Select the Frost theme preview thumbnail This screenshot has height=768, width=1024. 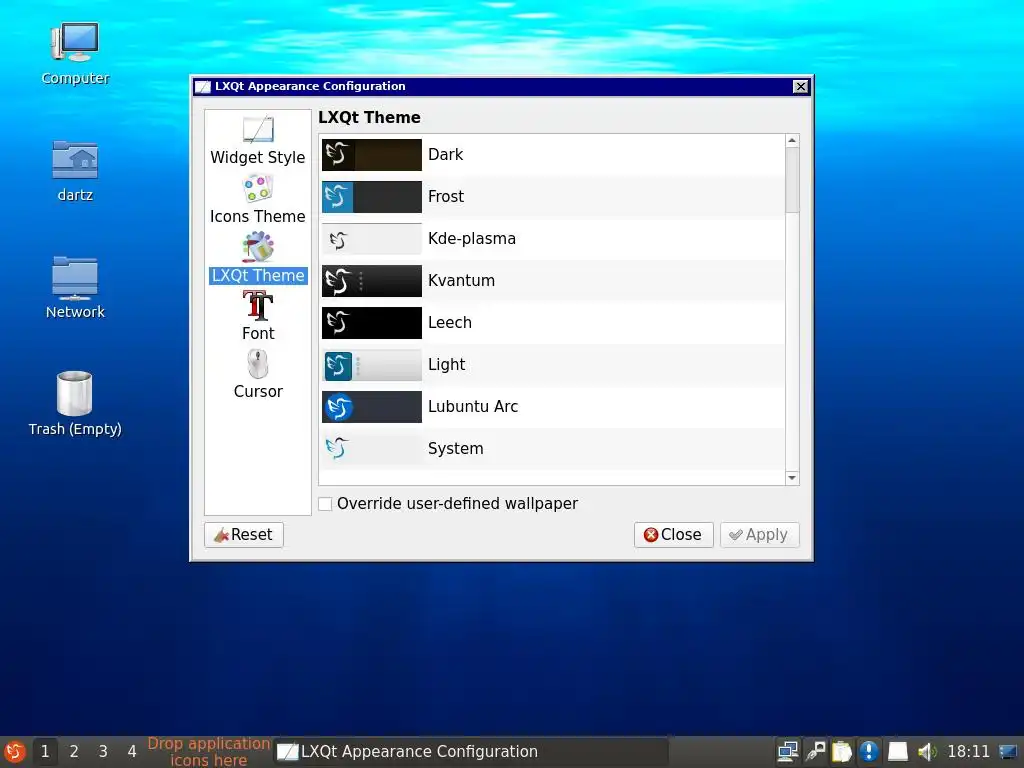click(x=372, y=197)
